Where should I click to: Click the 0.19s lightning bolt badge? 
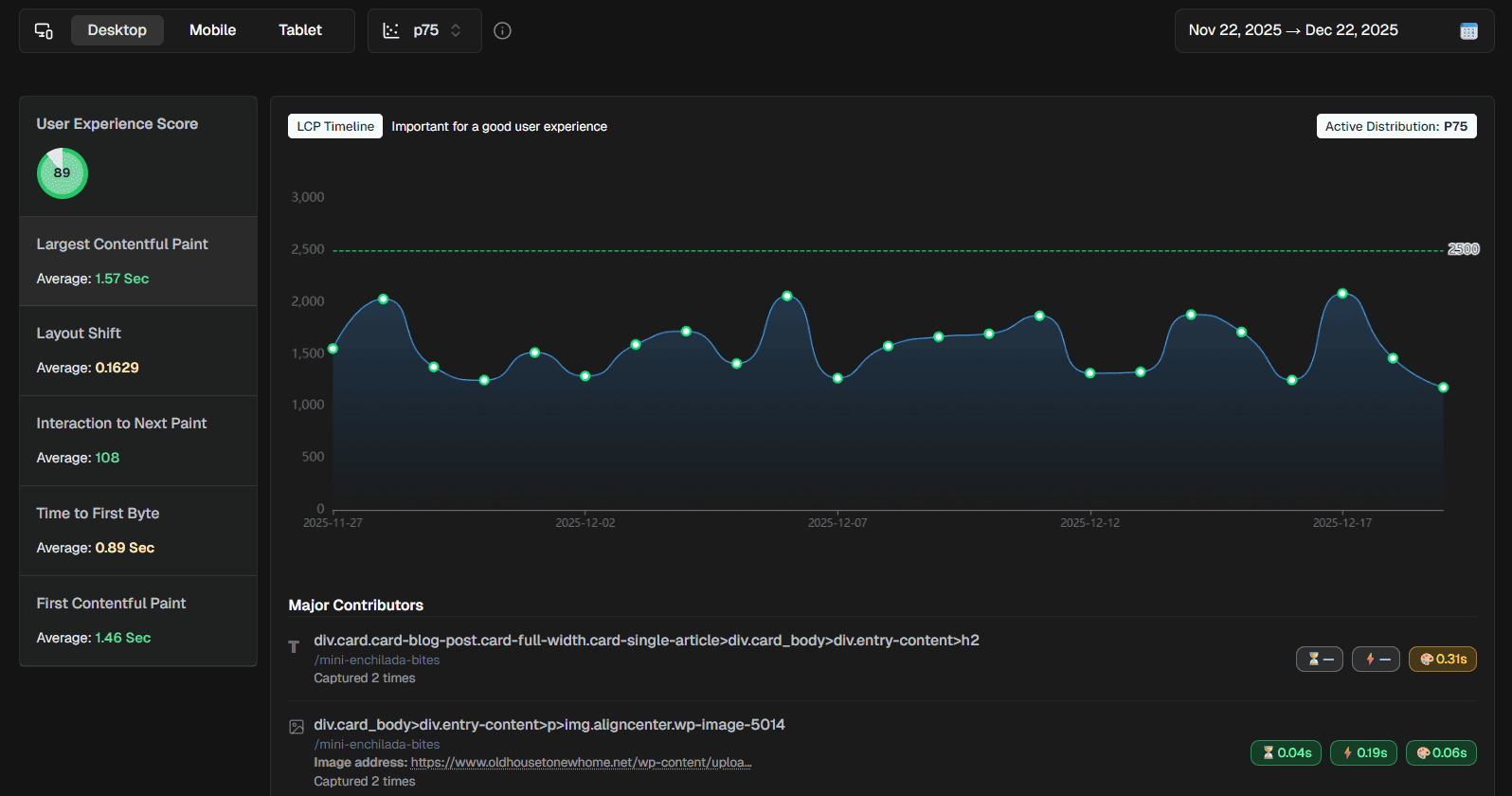[1364, 752]
